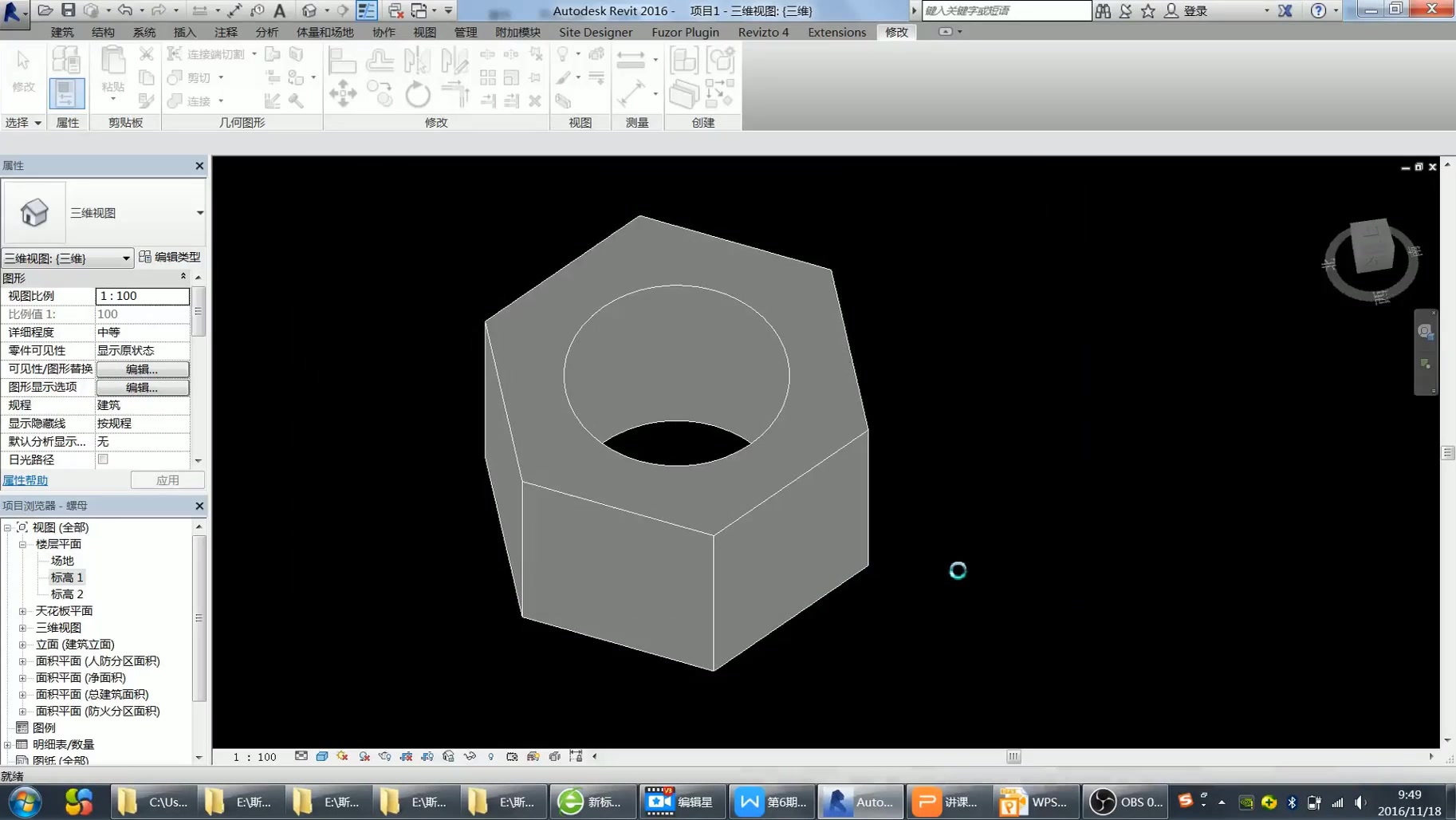This screenshot has height=820, width=1456.
Task: Toggle sun path icon in view control bar
Action: point(343,756)
